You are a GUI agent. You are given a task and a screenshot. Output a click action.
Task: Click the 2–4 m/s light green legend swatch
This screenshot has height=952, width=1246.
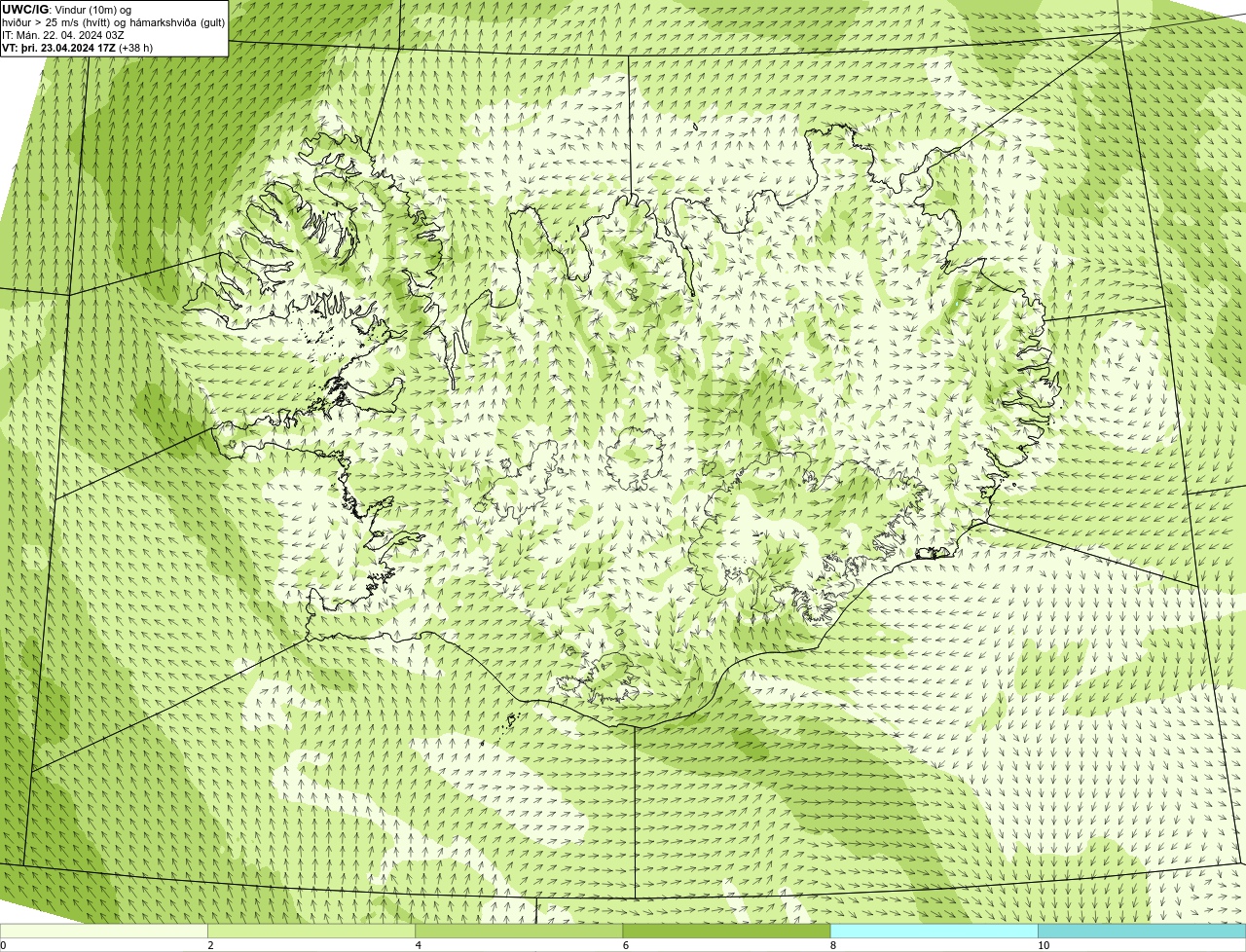coord(311,931)
